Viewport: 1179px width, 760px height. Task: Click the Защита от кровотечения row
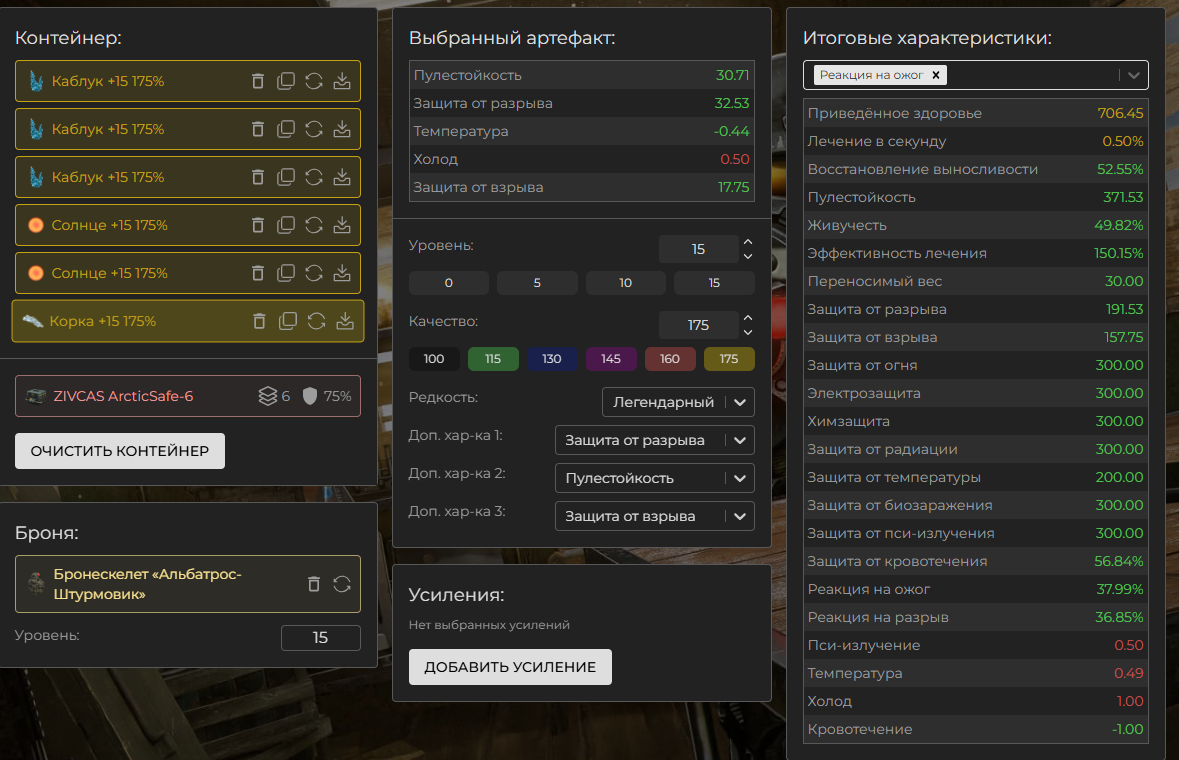click(x=975, y=561)
